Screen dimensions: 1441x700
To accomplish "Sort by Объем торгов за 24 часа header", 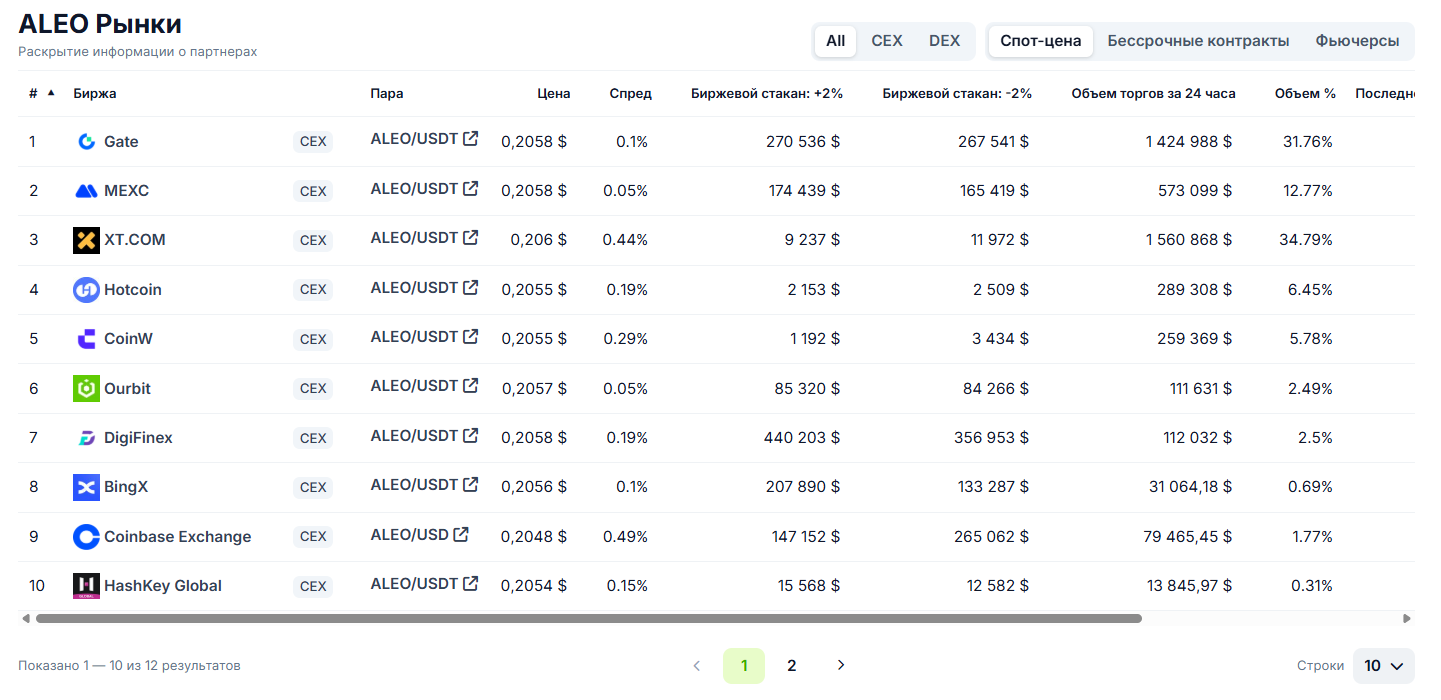I will [1153, 93].
